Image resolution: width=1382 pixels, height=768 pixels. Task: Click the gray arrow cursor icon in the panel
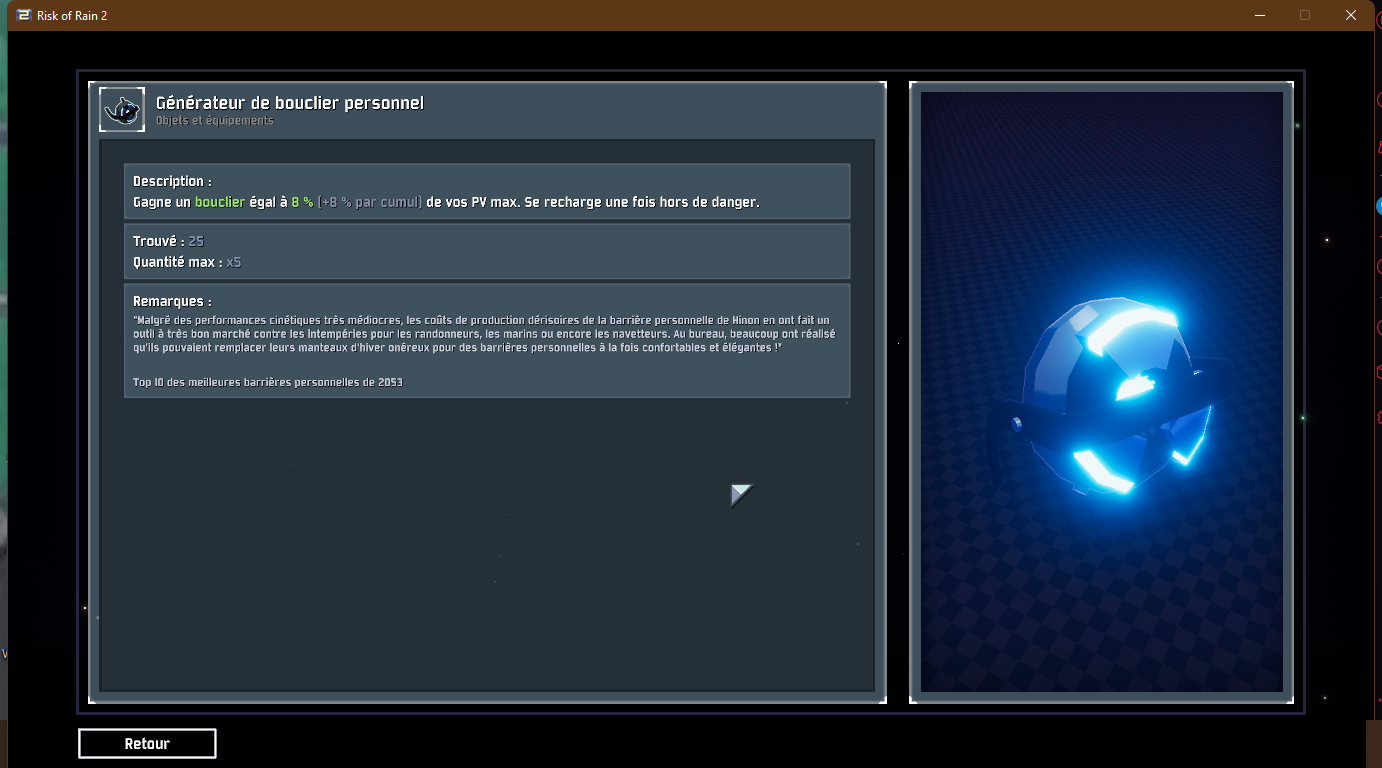point(740,494)
